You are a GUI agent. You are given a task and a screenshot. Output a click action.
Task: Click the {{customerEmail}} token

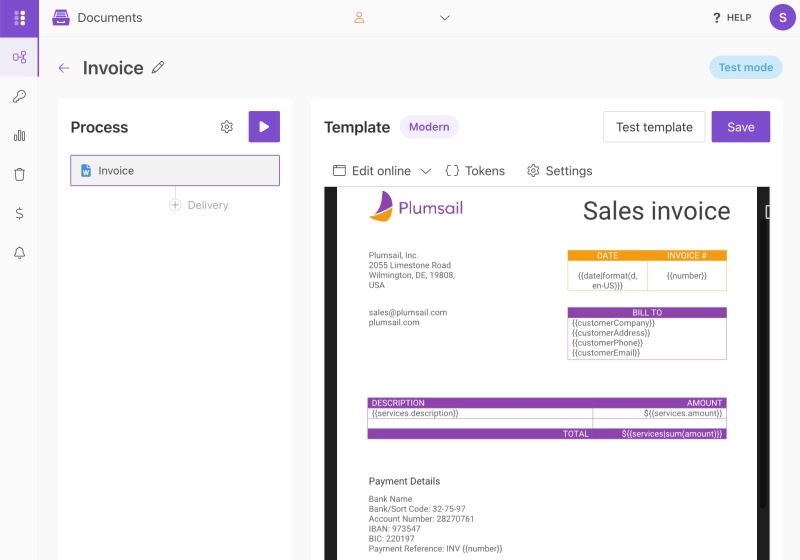click(606, 352)
